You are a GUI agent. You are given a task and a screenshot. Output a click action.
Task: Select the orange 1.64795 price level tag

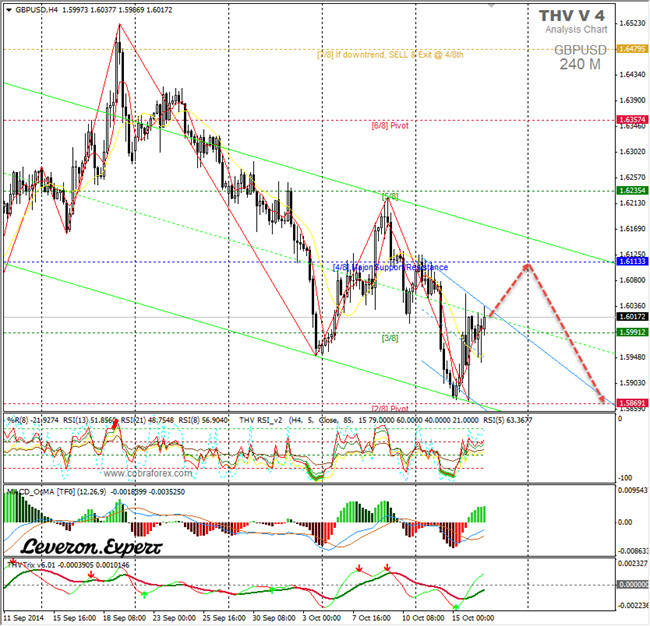click(x=631, y=49)
